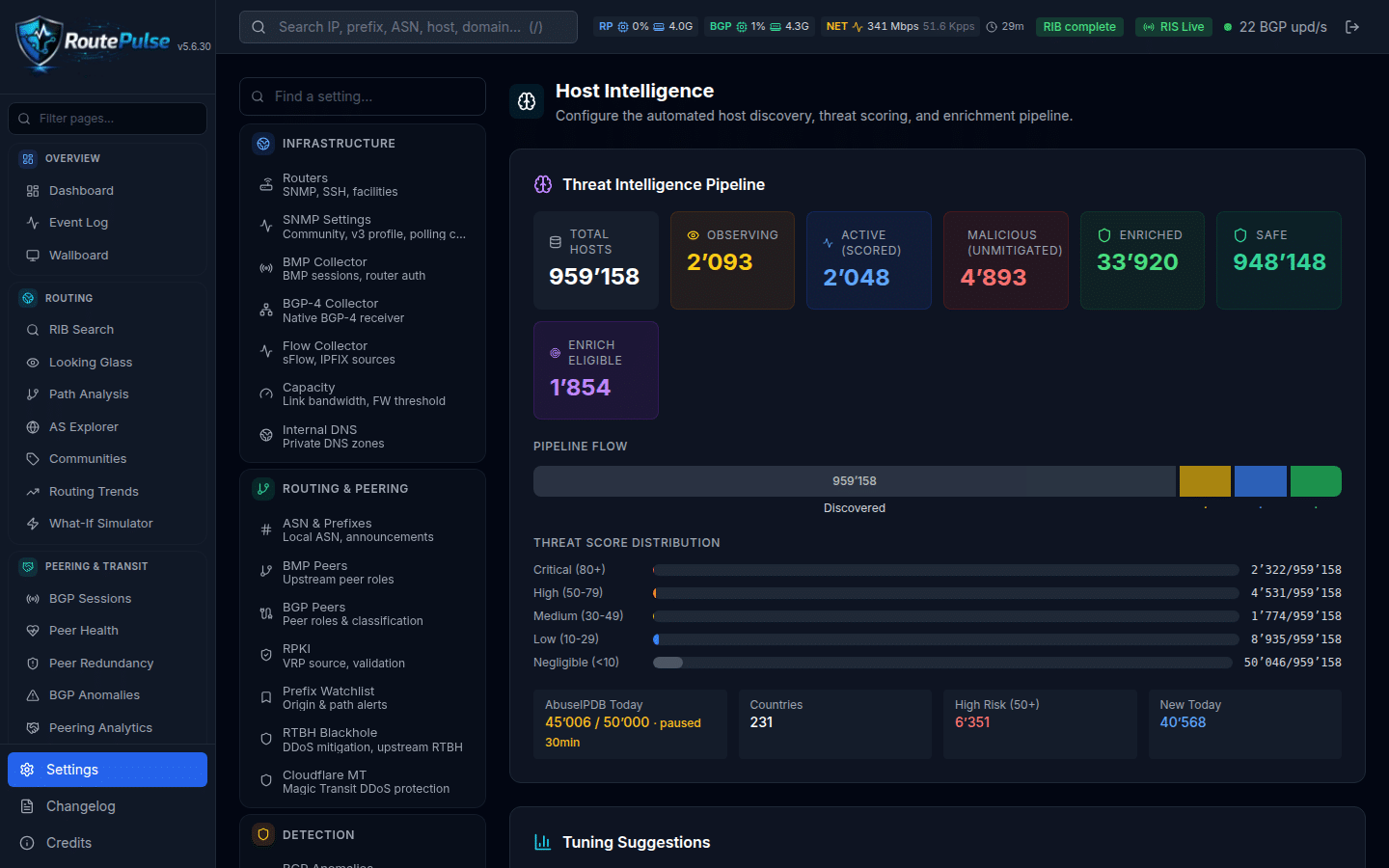Open What-If Simulator lightning item
Screen dimensions: 1389x868
click(x=107, y=524)
